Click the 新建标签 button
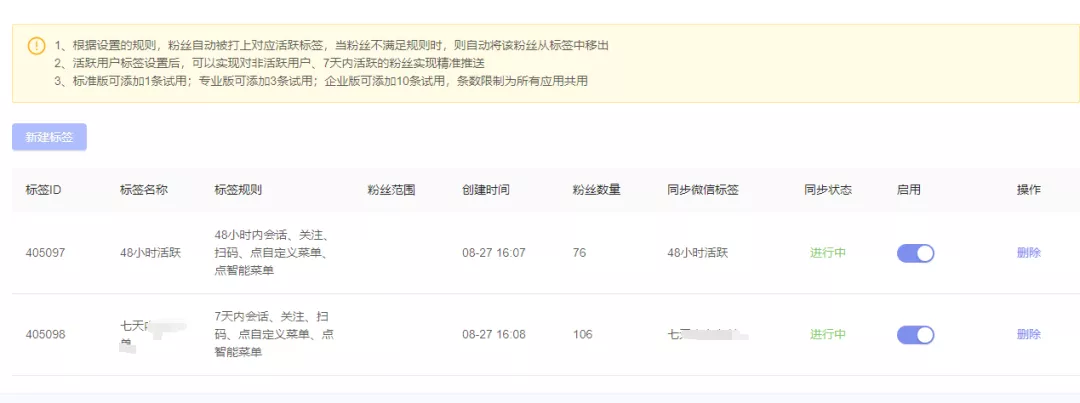This screenshot has height=403, width=1080. pyautogui.click(x=49, y=137)
